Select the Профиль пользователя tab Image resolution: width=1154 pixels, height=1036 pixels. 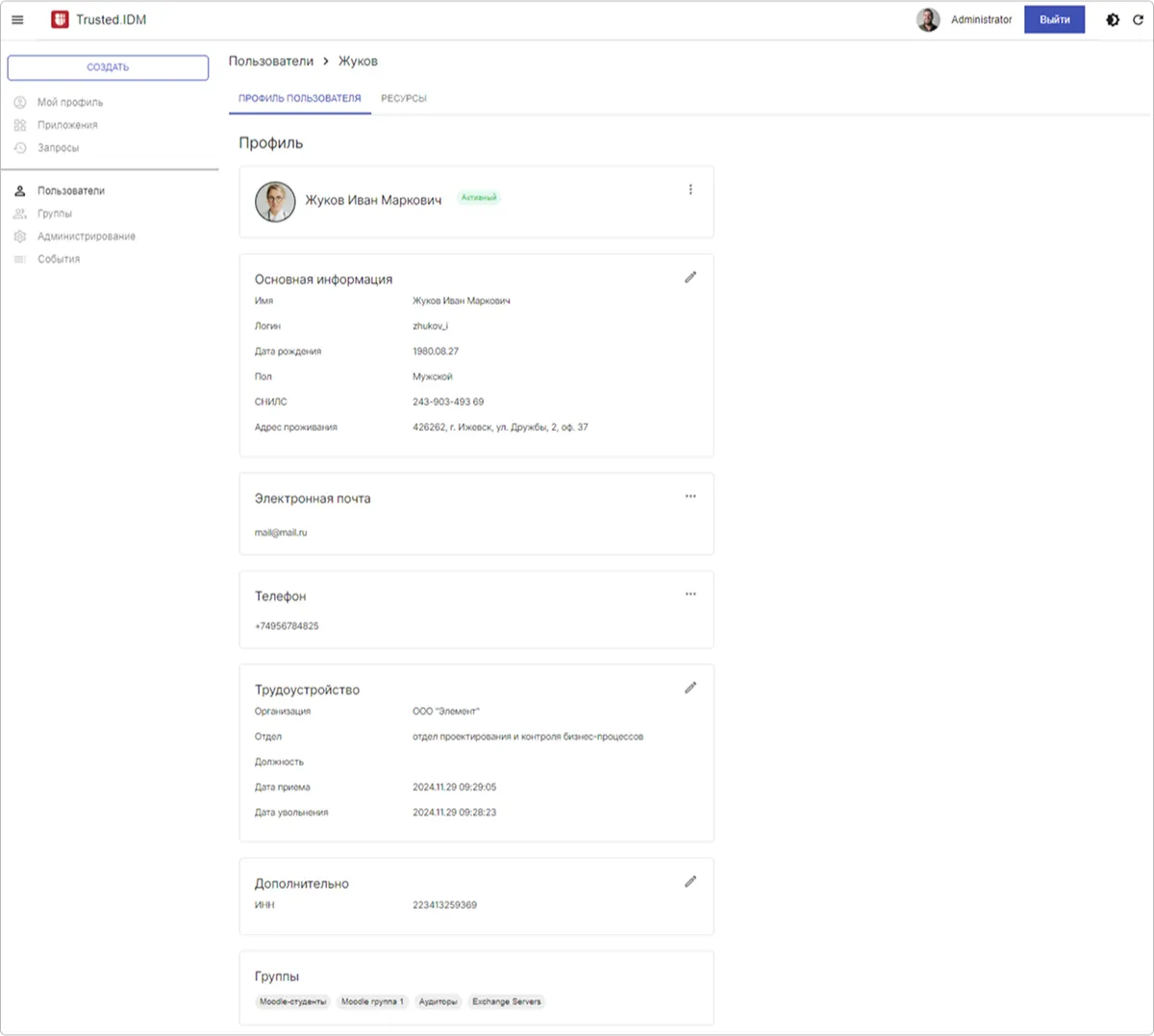click(x=299, y=98)
